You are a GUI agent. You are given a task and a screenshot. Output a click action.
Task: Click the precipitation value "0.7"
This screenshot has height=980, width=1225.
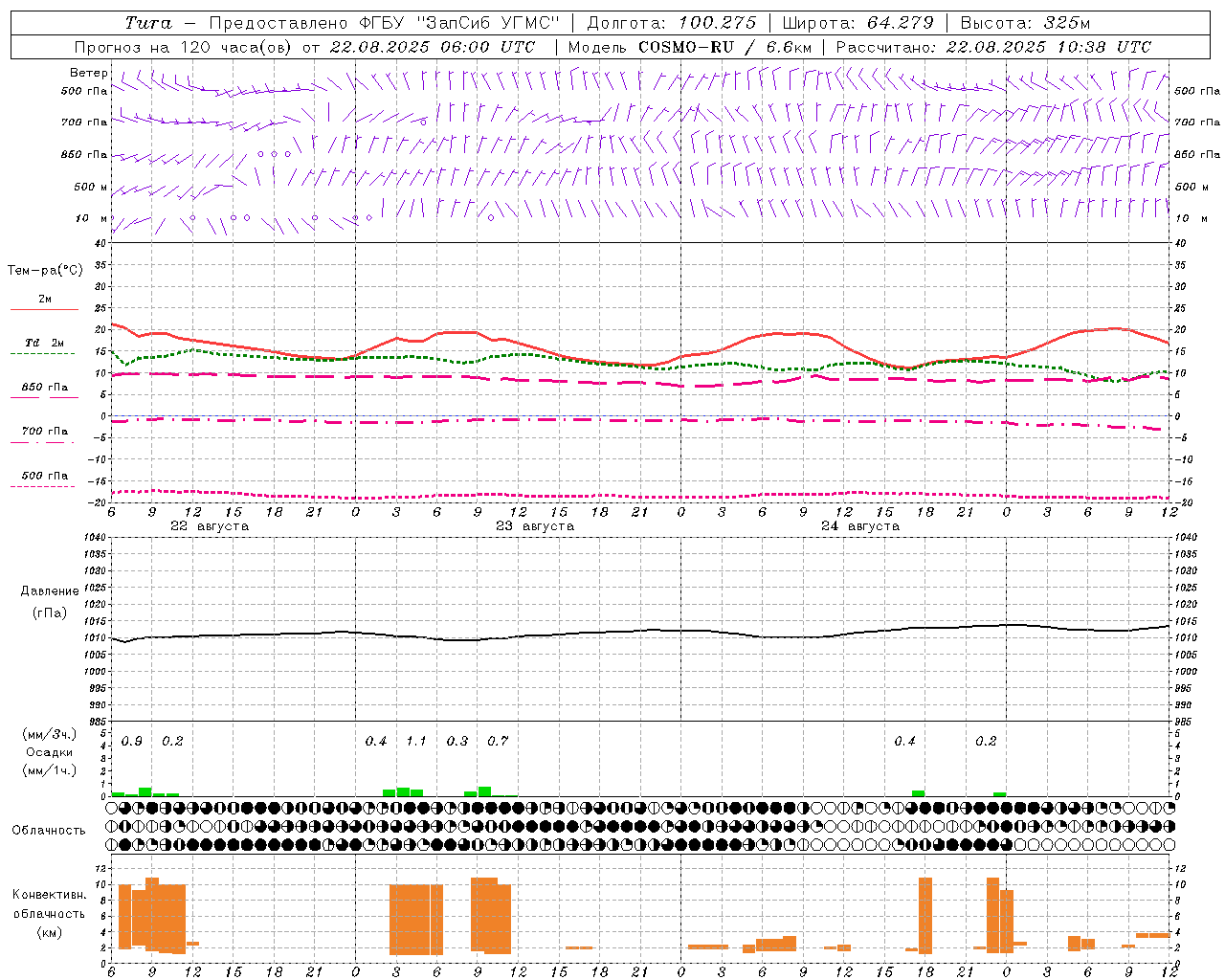coord(498,742)
